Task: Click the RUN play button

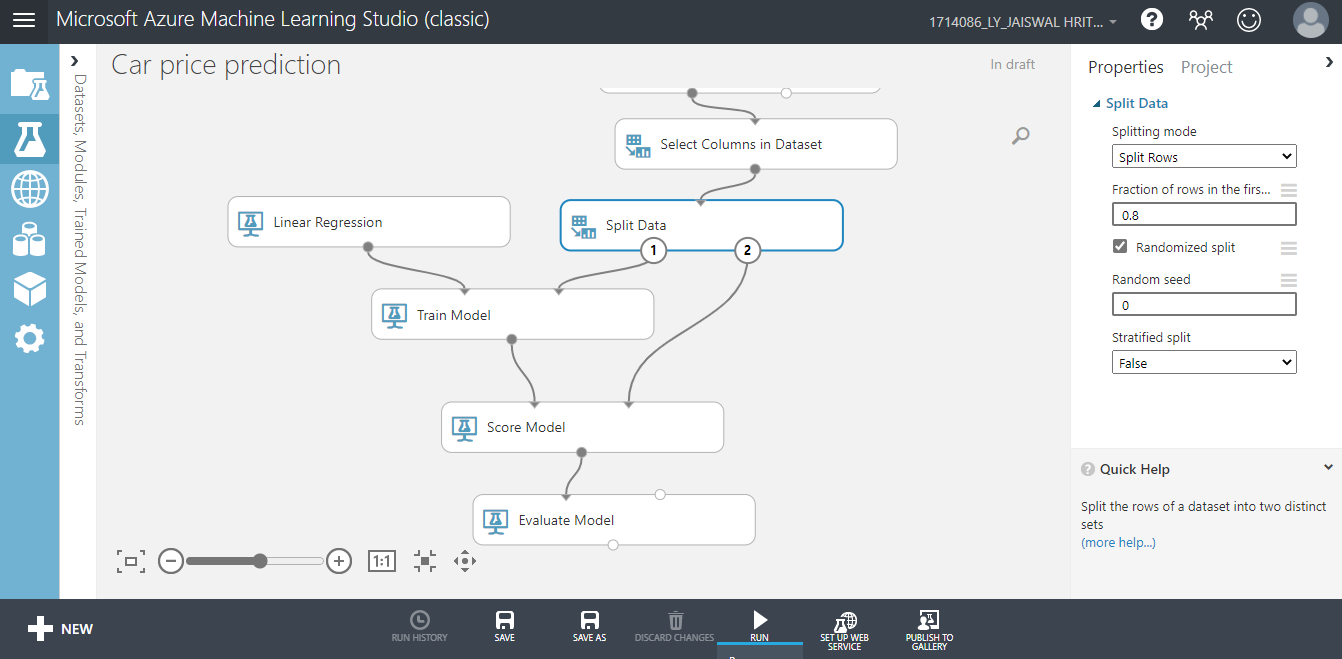Action: 760,626
